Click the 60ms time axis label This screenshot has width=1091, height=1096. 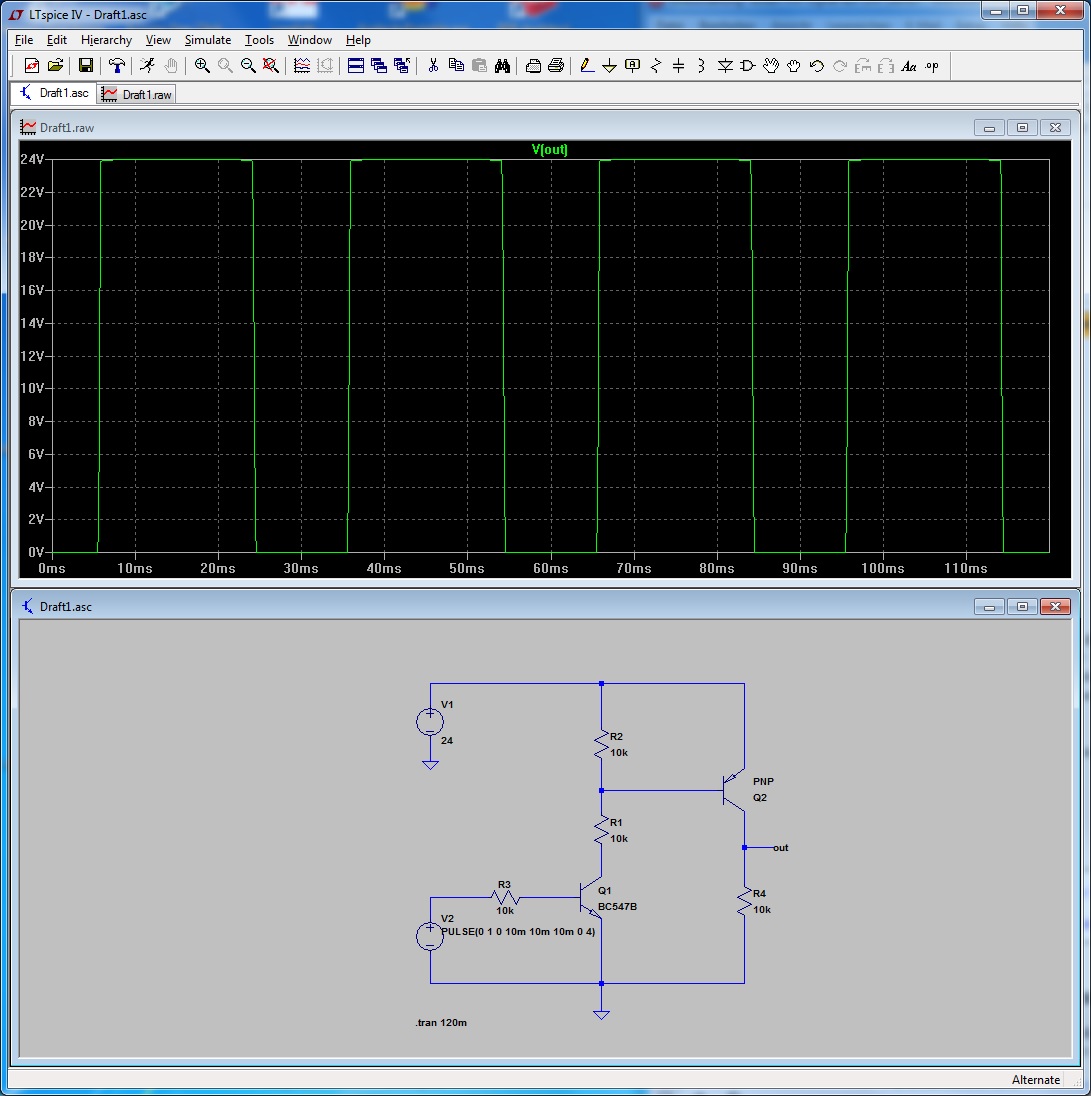(551, 568)
